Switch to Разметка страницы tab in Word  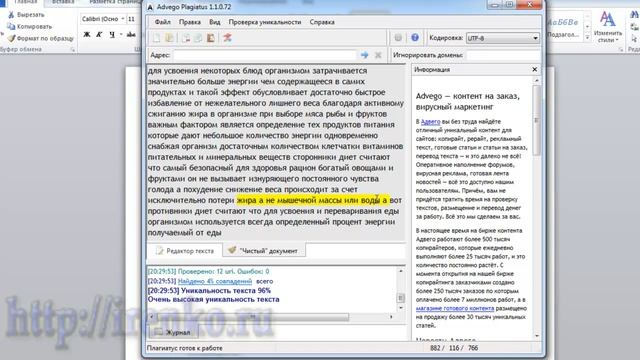tap(114, 2)
